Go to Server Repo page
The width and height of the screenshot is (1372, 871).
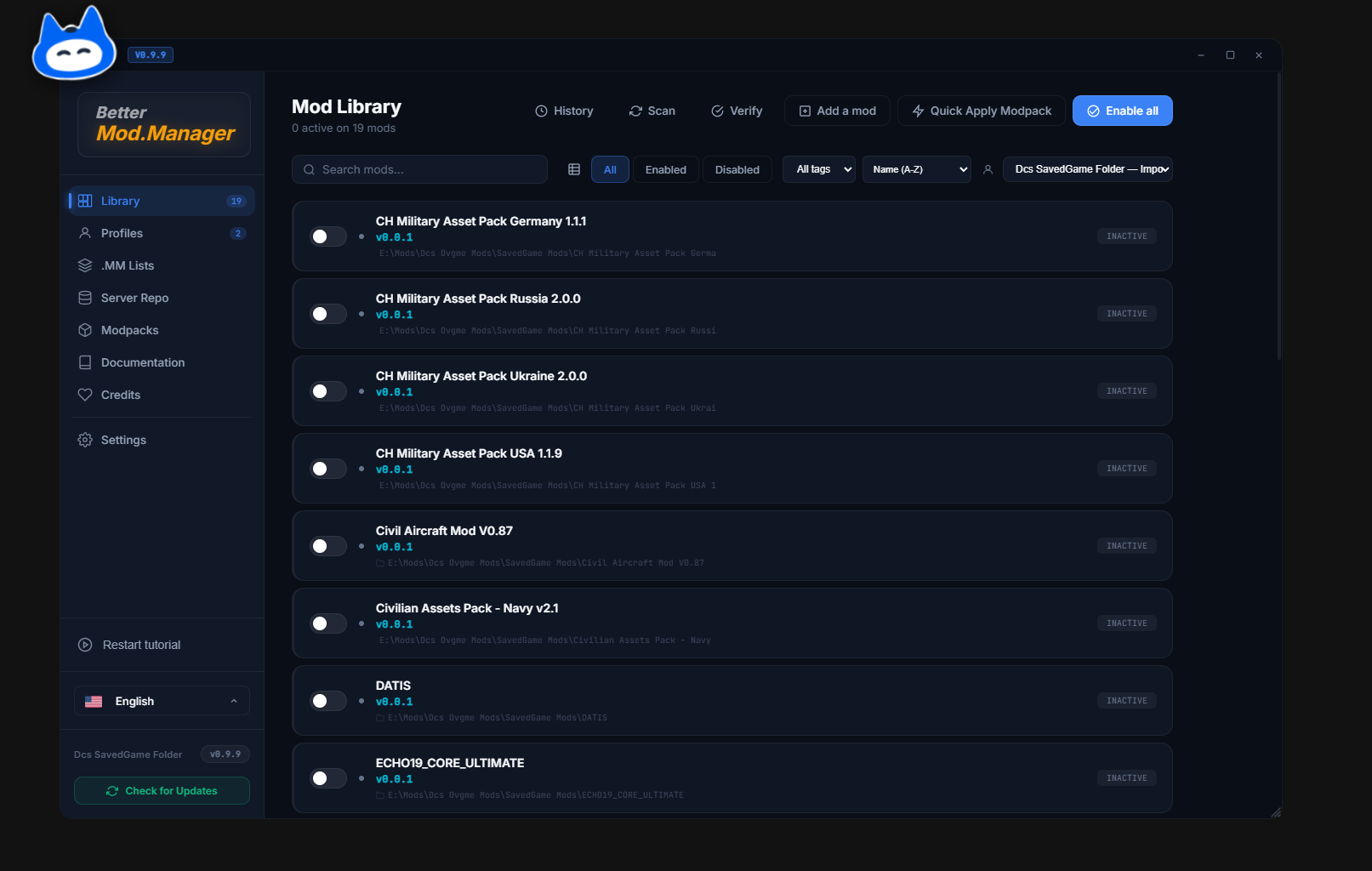pyautogui.click(x=162, y=298)
